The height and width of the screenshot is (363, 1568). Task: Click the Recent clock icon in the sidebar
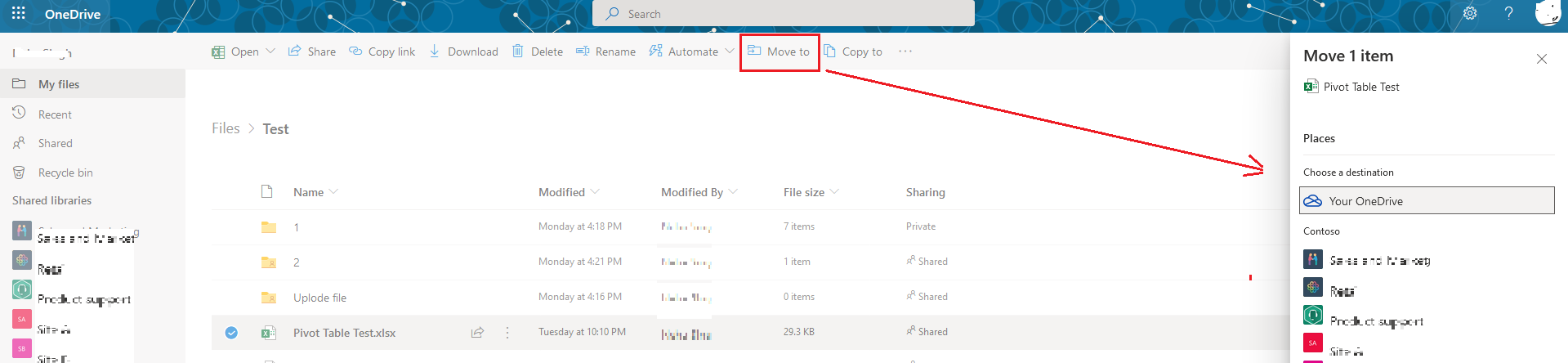19,114
